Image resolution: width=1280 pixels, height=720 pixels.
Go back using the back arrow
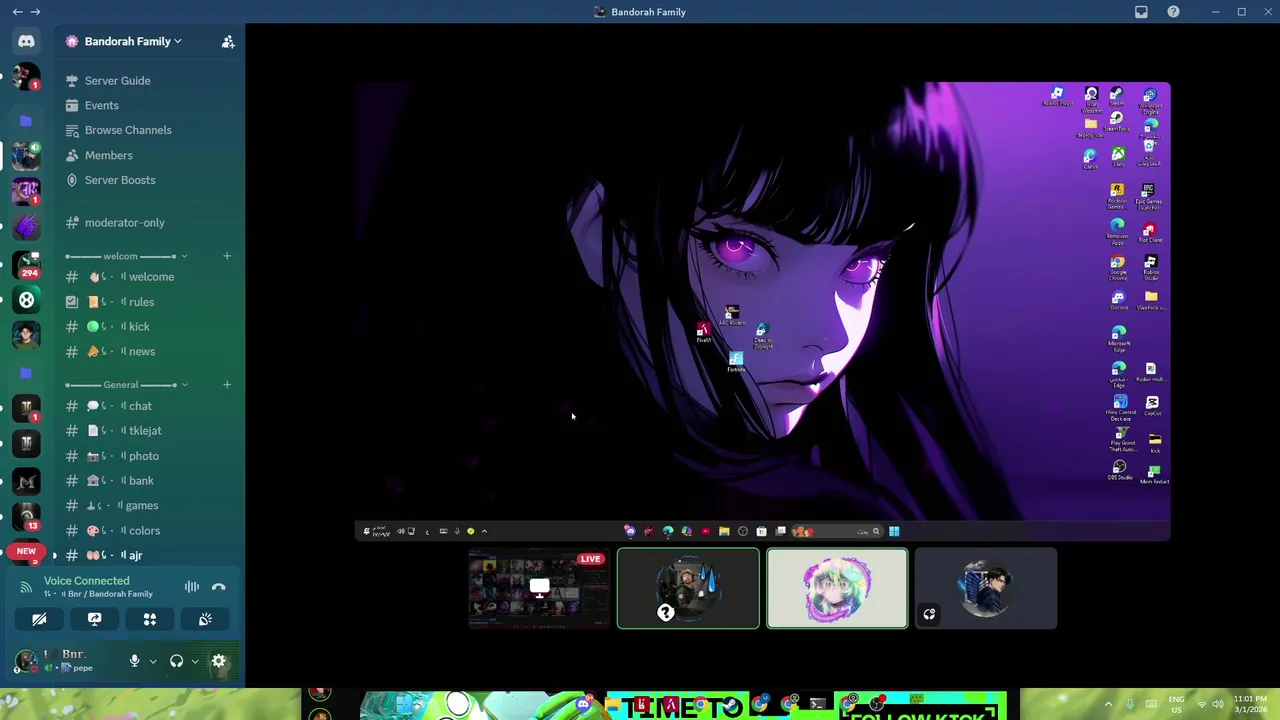tap(17, 12)
